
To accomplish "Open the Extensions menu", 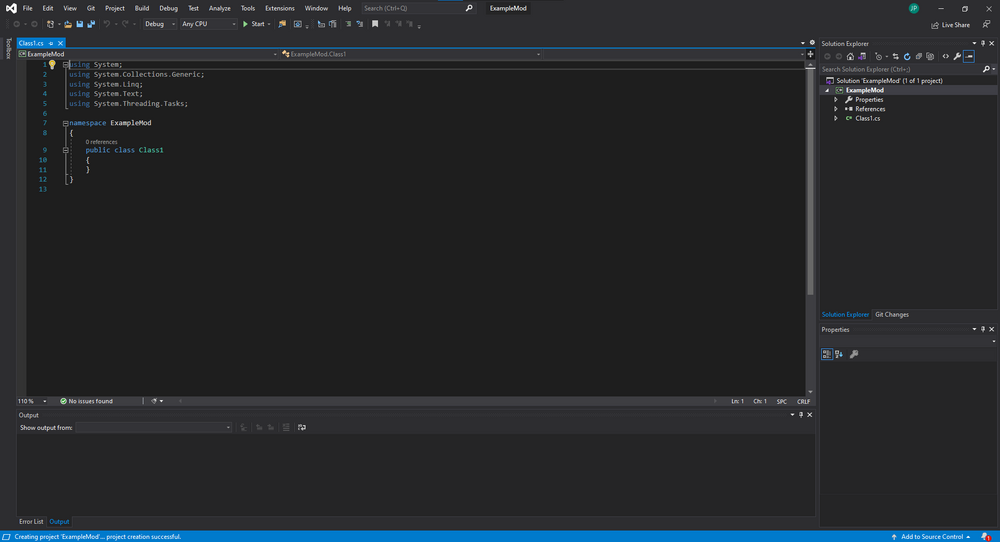I will [279, 8].
